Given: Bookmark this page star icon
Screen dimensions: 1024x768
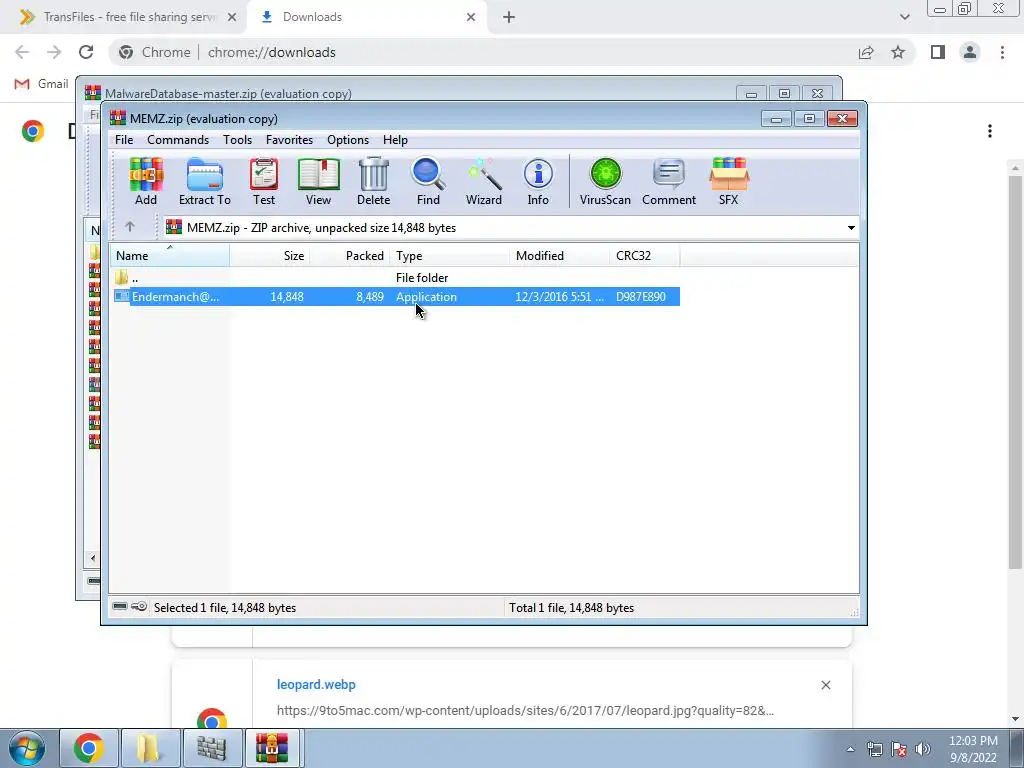Looking at the screenshot, I should pos(898,52).
